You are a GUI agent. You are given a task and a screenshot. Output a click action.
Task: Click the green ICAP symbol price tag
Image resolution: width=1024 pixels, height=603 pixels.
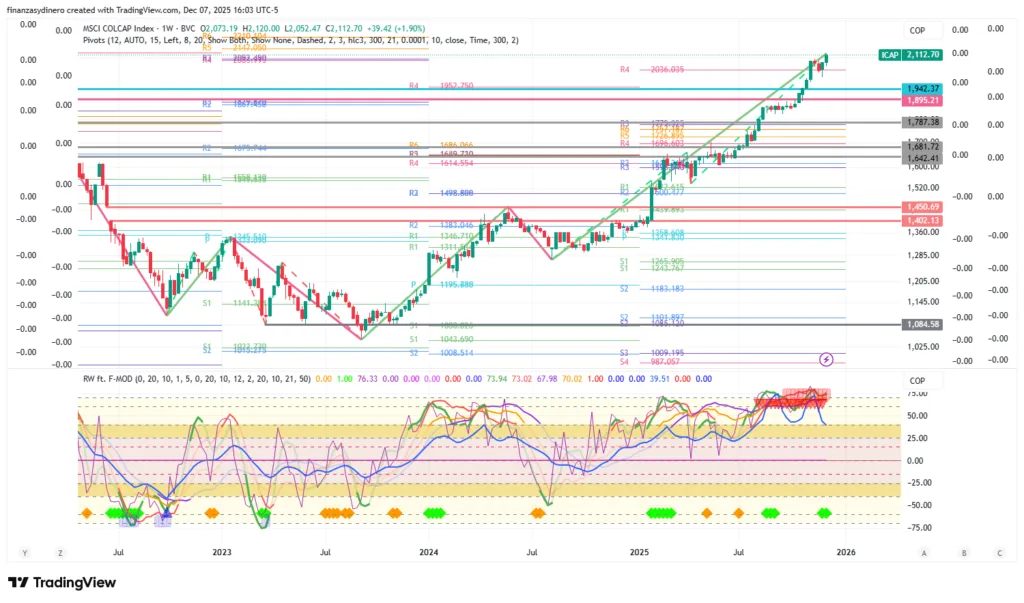pyautogui.click(x=909, y=55)
